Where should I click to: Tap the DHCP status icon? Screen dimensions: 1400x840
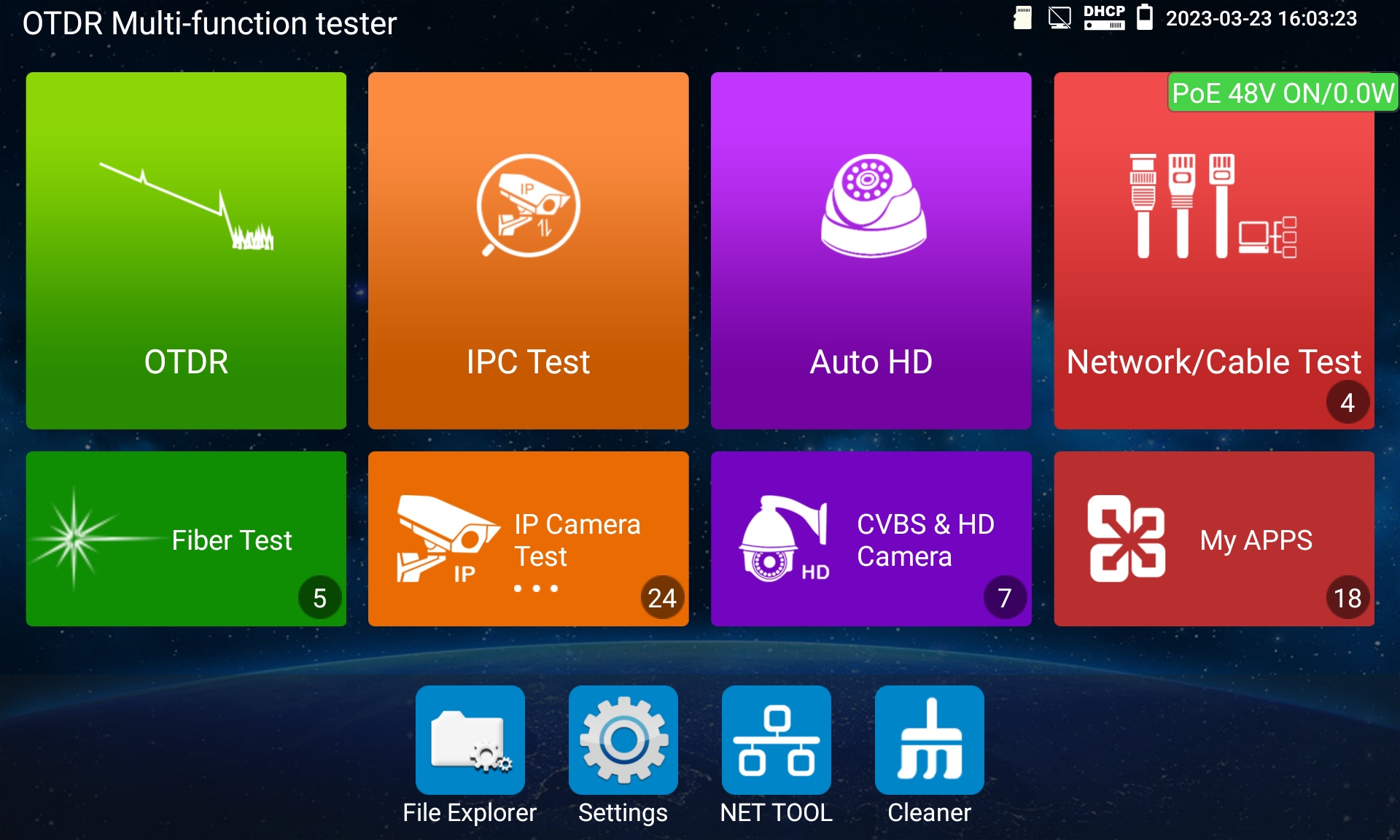point(1104,17)
